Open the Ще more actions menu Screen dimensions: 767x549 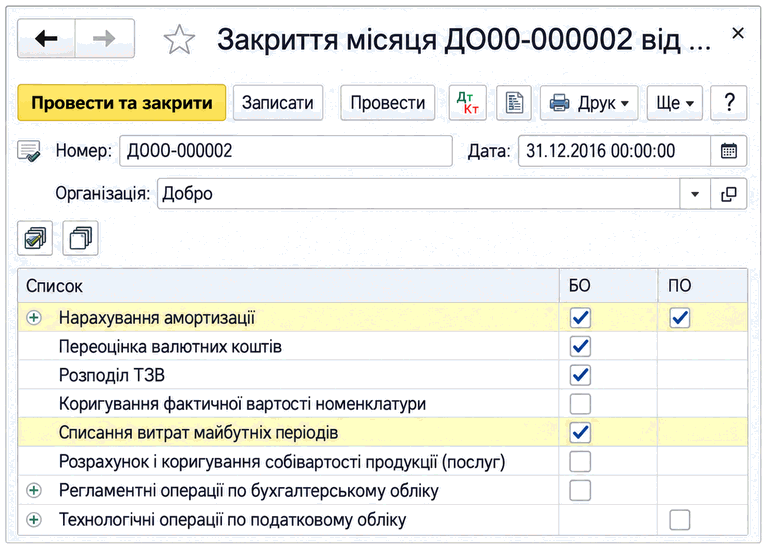coord(675,103)
